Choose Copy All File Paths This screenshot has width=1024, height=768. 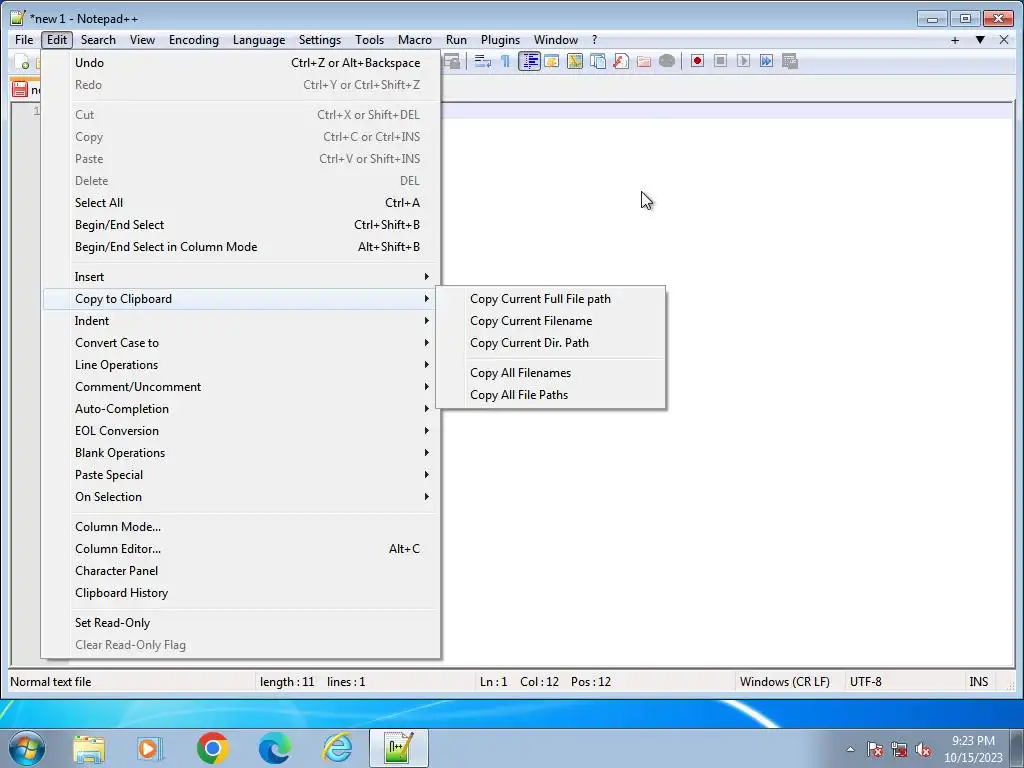pyautogui.click(x=551, y=395)
